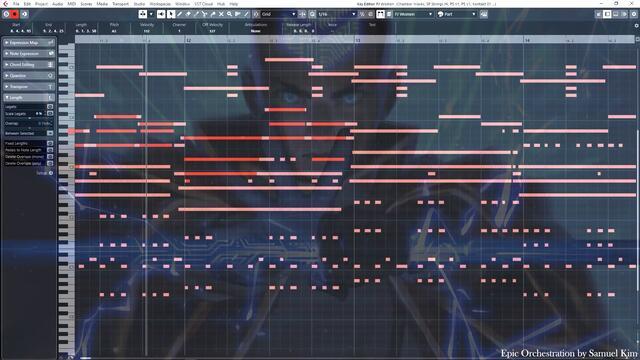Toggle Between Selected option

click(50, 133)
